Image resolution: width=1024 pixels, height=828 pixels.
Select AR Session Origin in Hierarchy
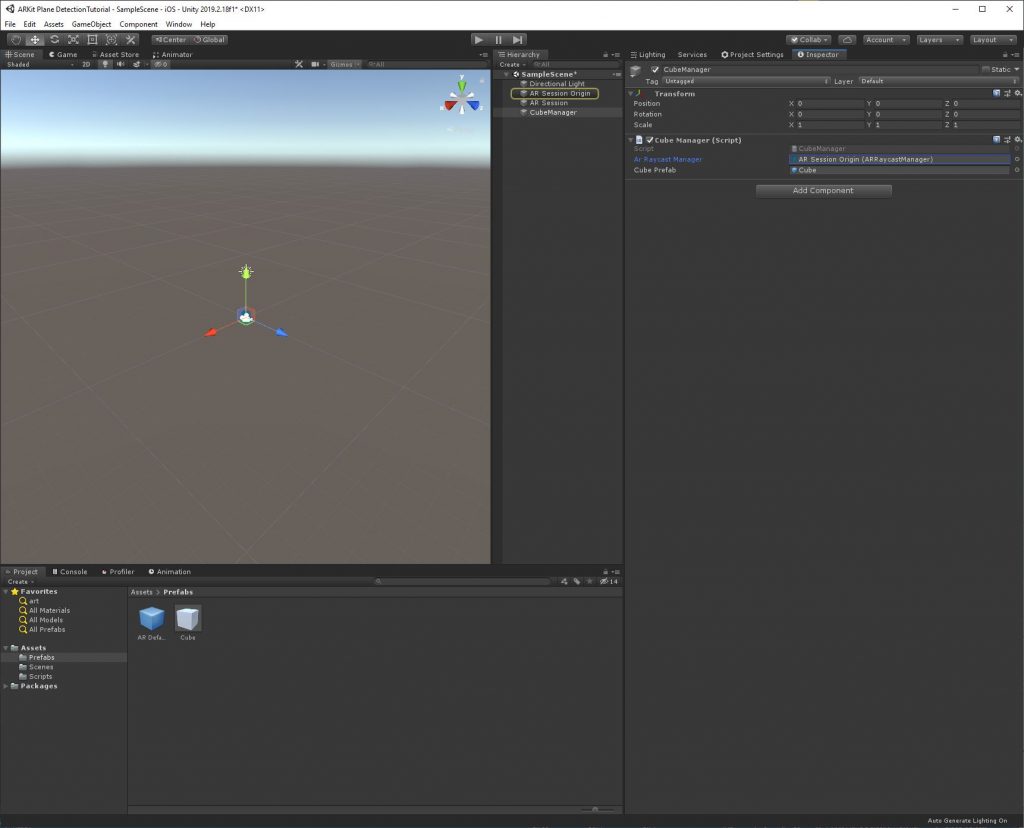(560, 93)
